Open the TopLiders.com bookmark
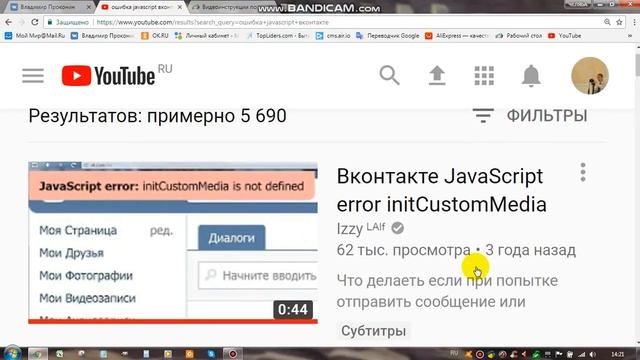The image size is (640, 360). coord(278,36)
